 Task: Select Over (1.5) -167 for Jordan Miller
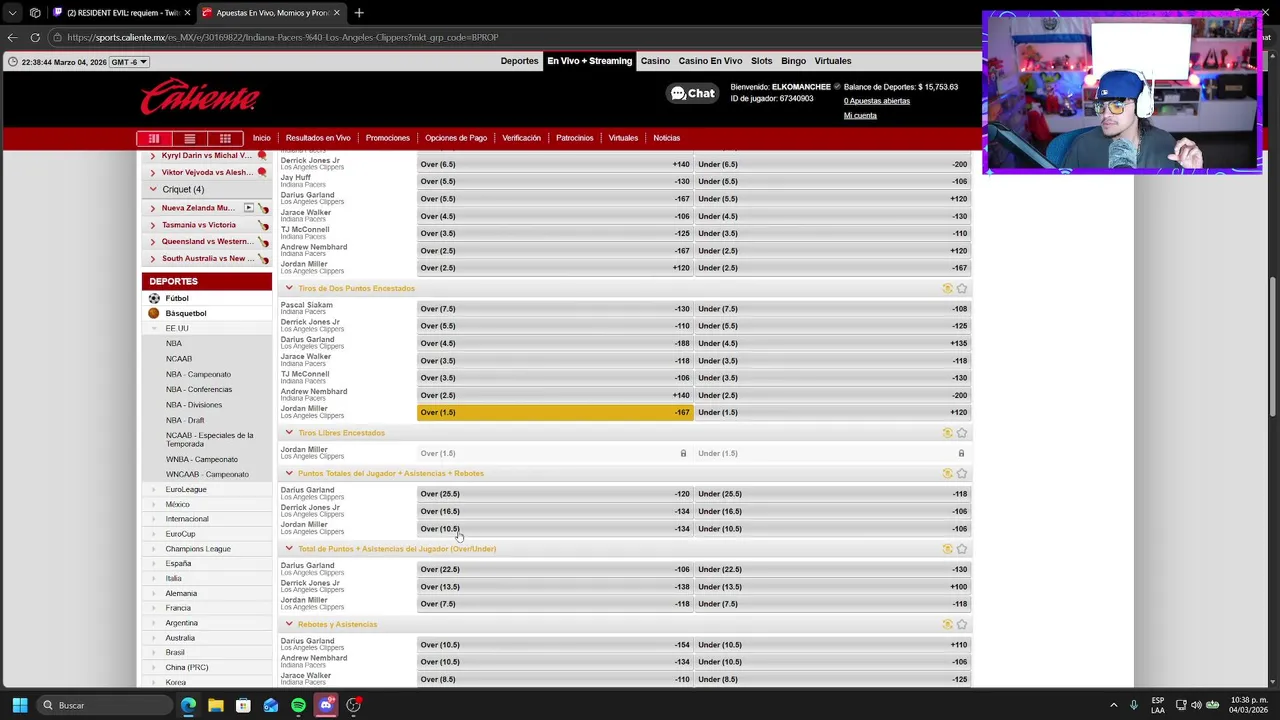coord(555,412)
